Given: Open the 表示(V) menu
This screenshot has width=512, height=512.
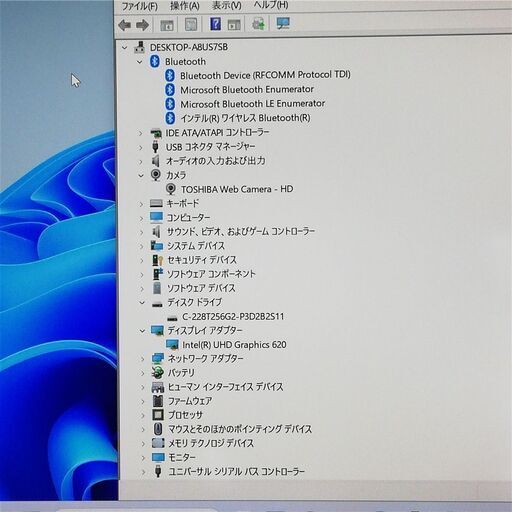Looking at the screenshot, I should (x=227, y=6).
